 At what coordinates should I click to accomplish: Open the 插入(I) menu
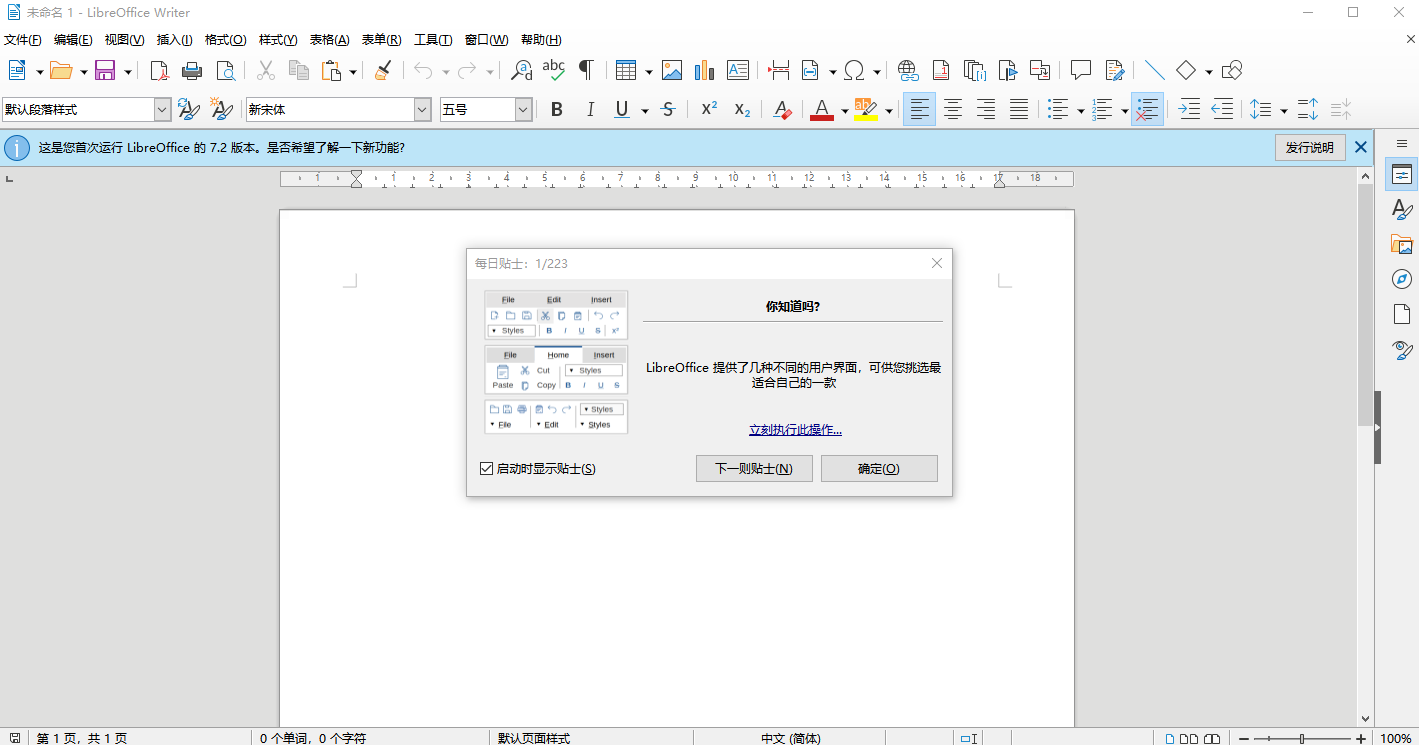point(174,40)
